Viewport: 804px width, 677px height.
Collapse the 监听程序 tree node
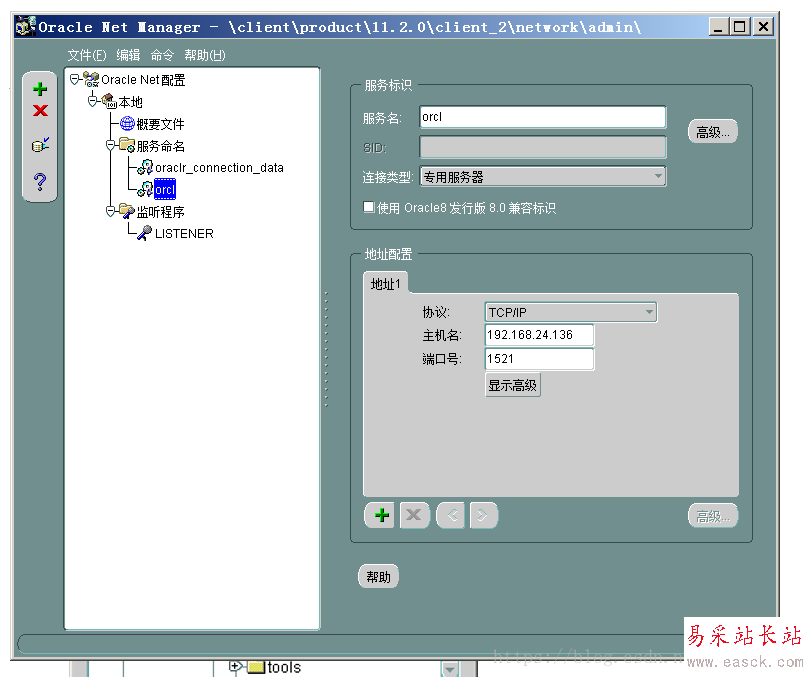(110, 211)
